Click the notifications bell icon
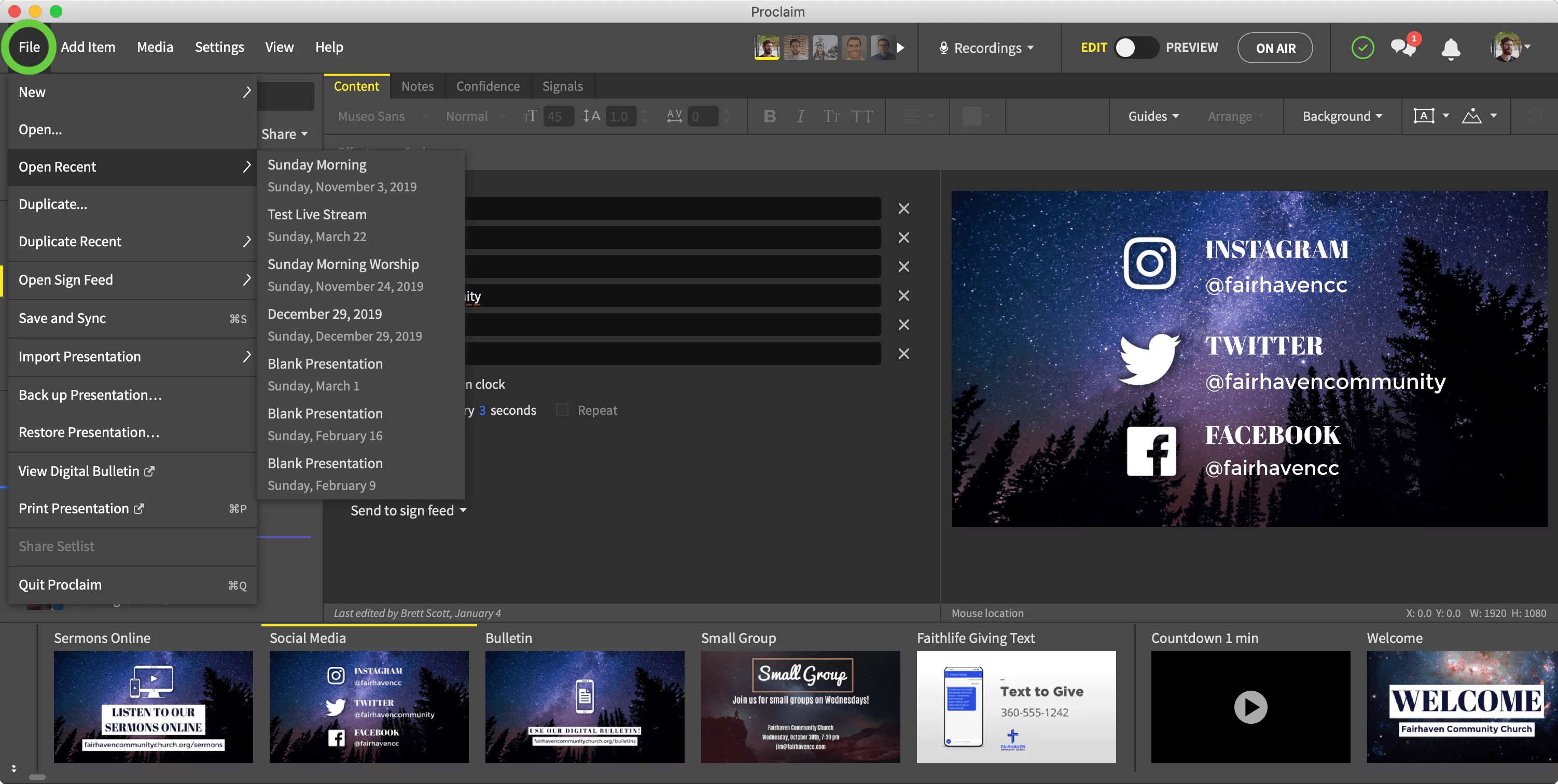 click(1450, 48)
